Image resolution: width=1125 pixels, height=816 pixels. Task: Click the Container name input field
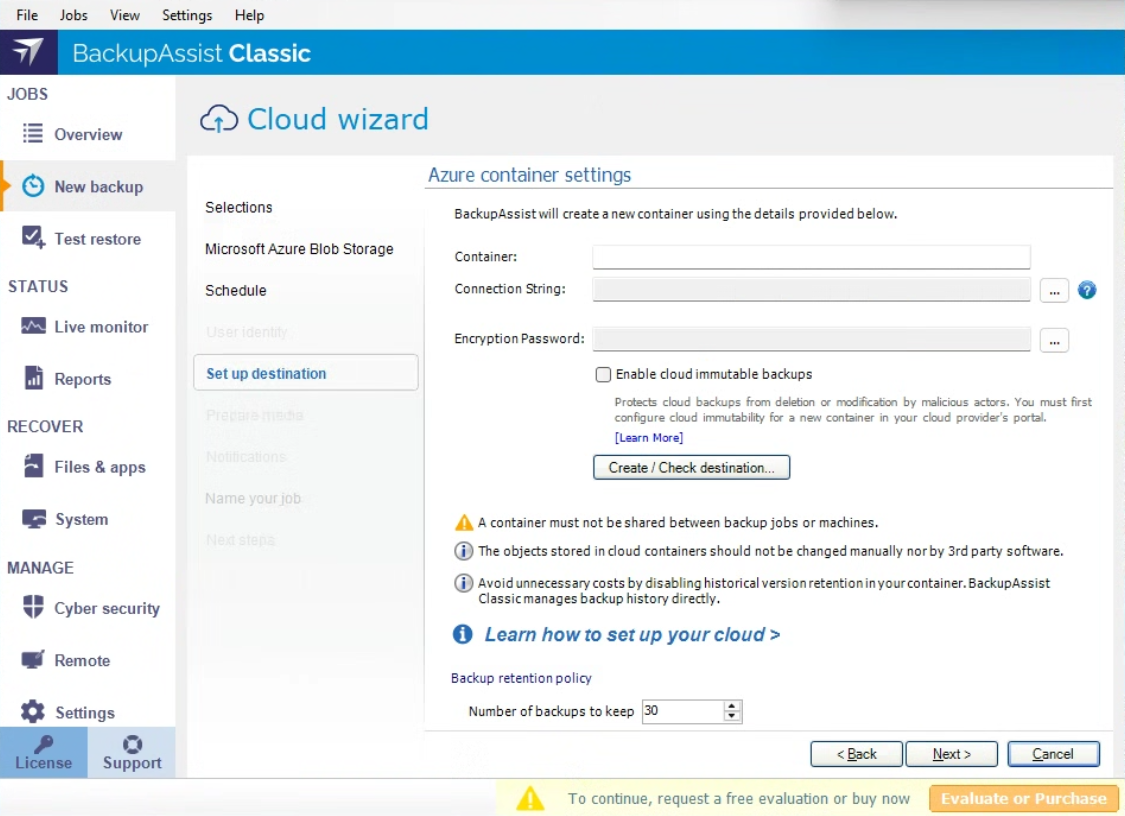pyautogui.click(x=811, y=257)
